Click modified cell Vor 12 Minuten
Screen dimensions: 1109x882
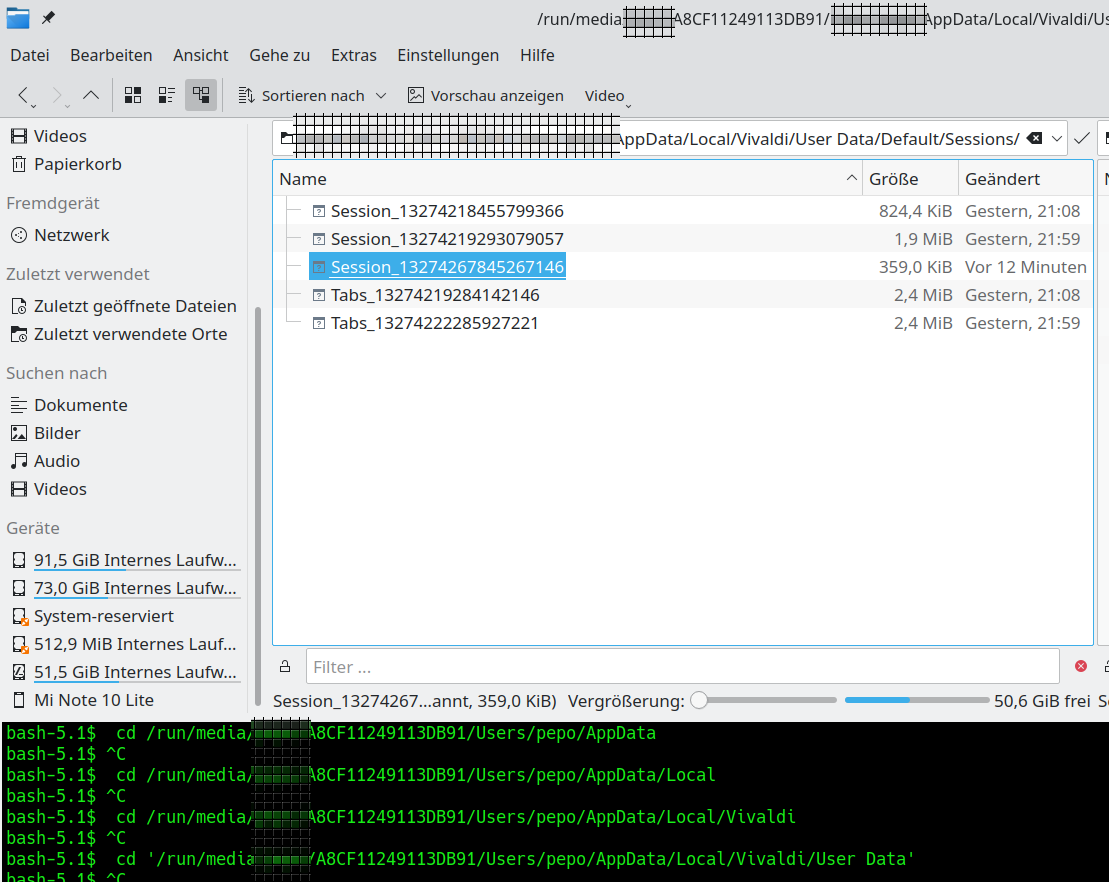coord(1026,267)
